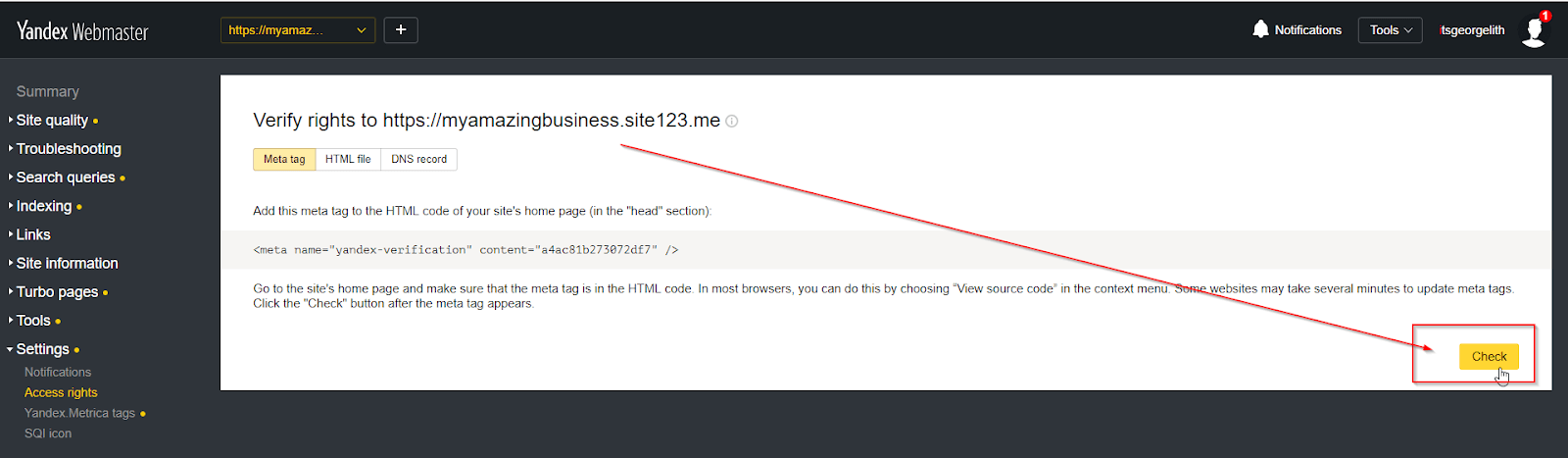Click the yellow Check button
The image size is (1568, 458).
click(1489, 357)
